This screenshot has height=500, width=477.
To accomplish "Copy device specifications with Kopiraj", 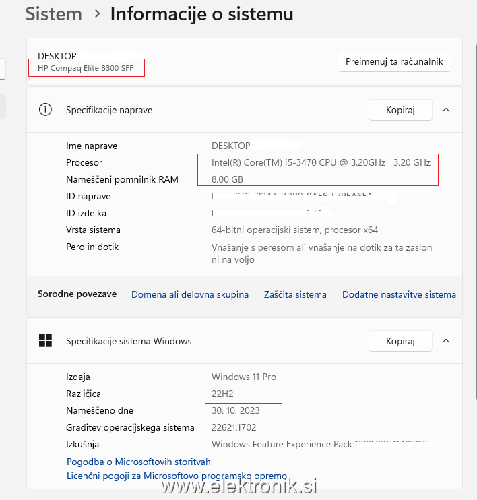I will [400, 110].
